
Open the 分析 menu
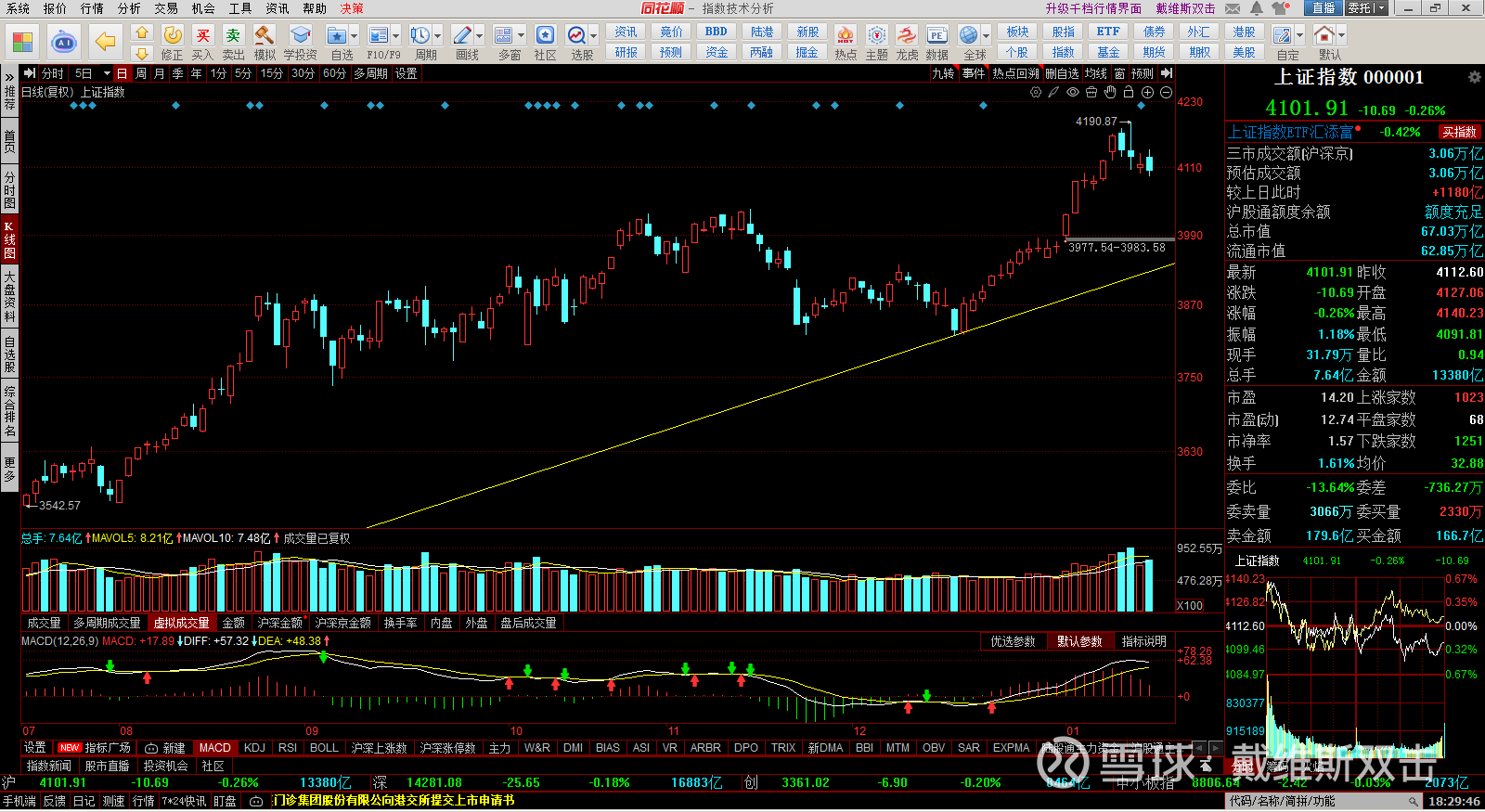(129, 8)
